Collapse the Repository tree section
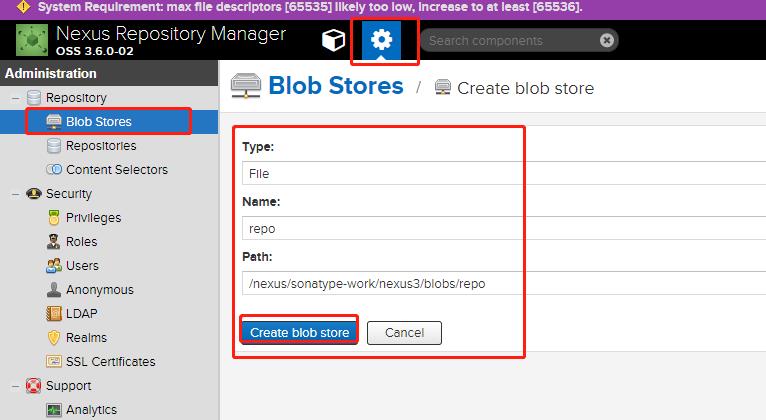The height and width of the screenshot is (420, 766). pos(16,98)
